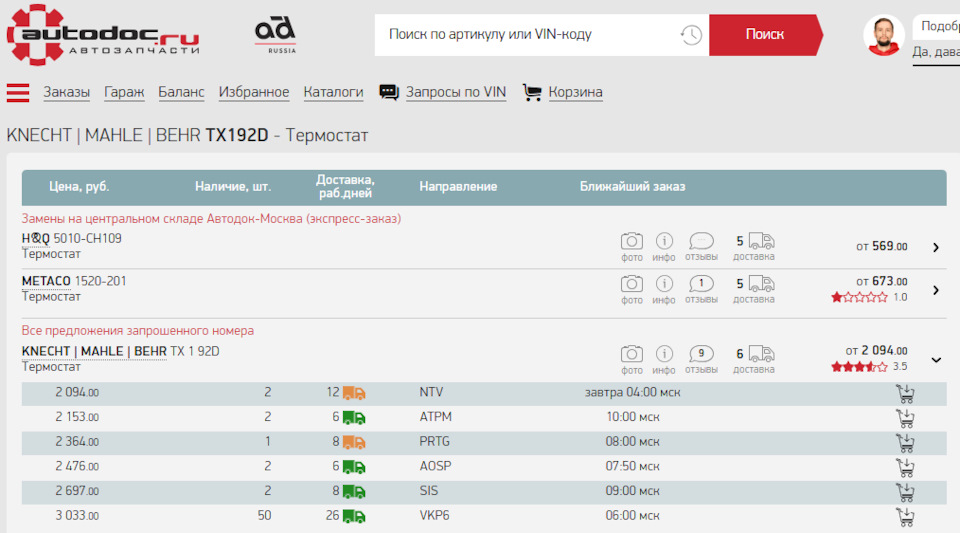Add the 2 153.00 ATPM offer to cart
Image resolution: width=960 pixels, height=533 pixels.
(905, 418)
